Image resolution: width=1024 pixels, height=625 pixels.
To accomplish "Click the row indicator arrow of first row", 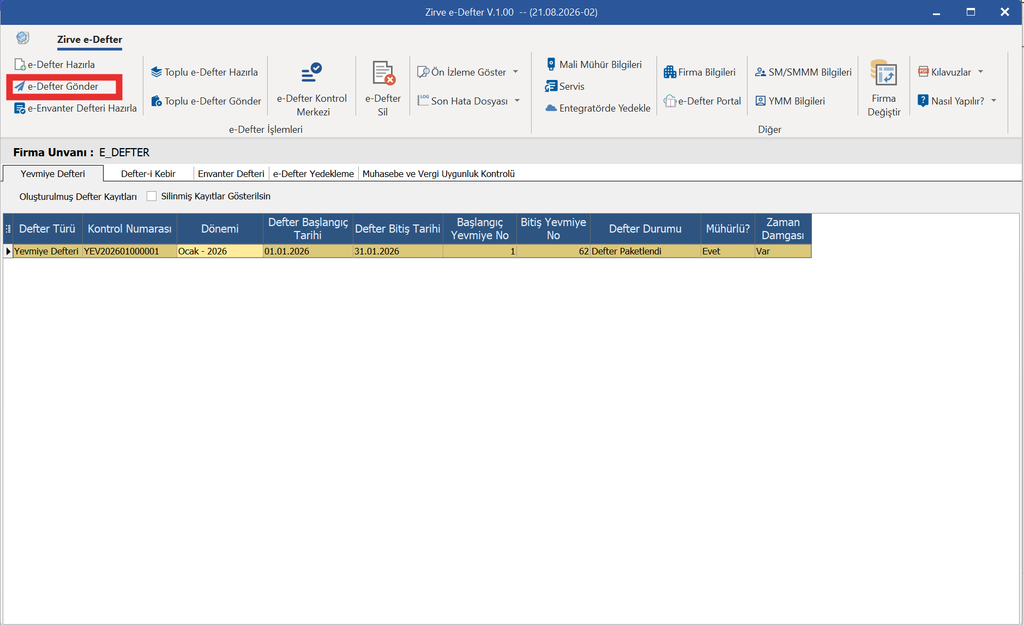I will point(8,251).
